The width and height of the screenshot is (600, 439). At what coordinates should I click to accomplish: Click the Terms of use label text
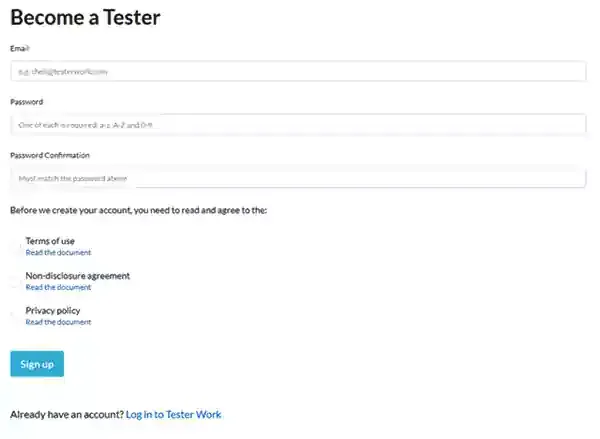[x=50, y=241]
